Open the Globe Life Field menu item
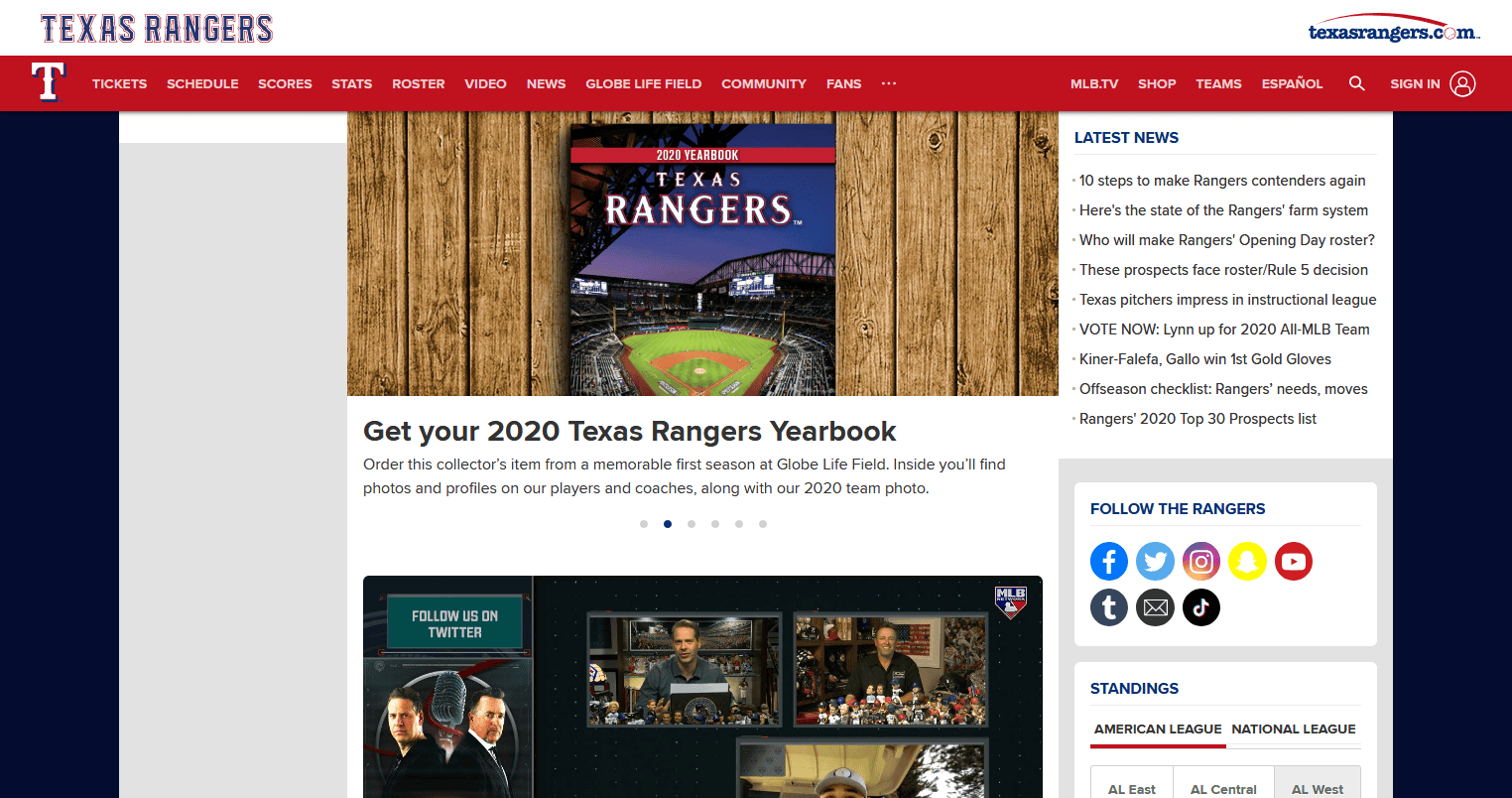Viewport: 1512px width, 798px height. 643,83
